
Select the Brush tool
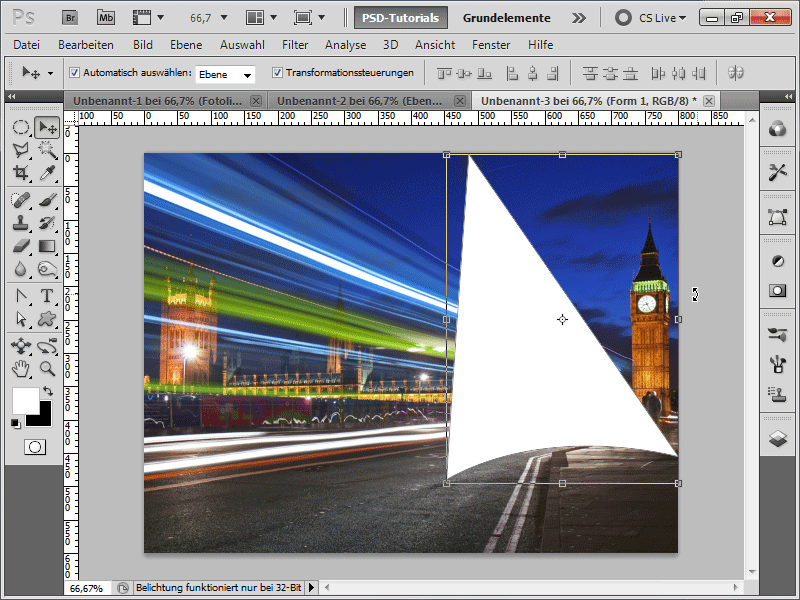(47, 200)
